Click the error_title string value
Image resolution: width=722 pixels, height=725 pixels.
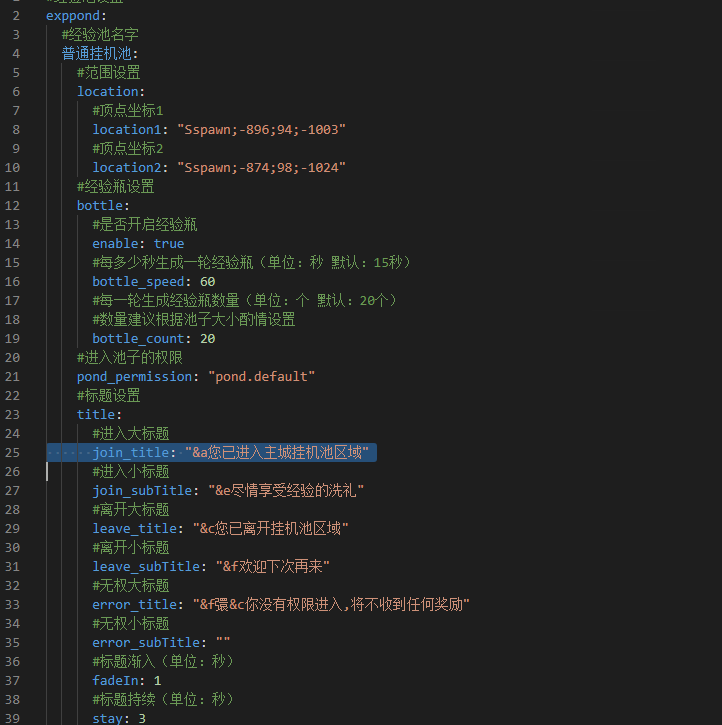pos(330,605)
